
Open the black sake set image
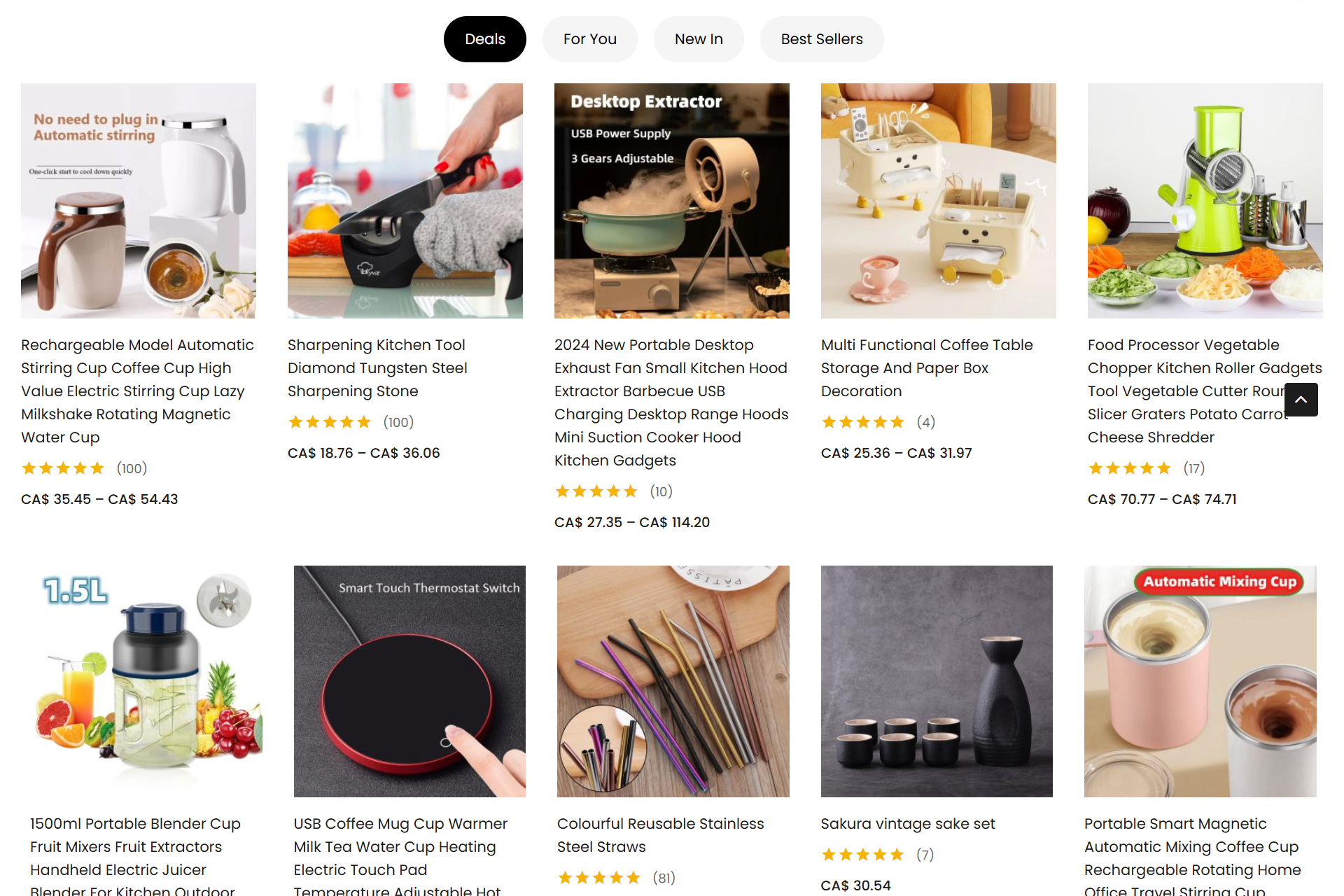937,681
